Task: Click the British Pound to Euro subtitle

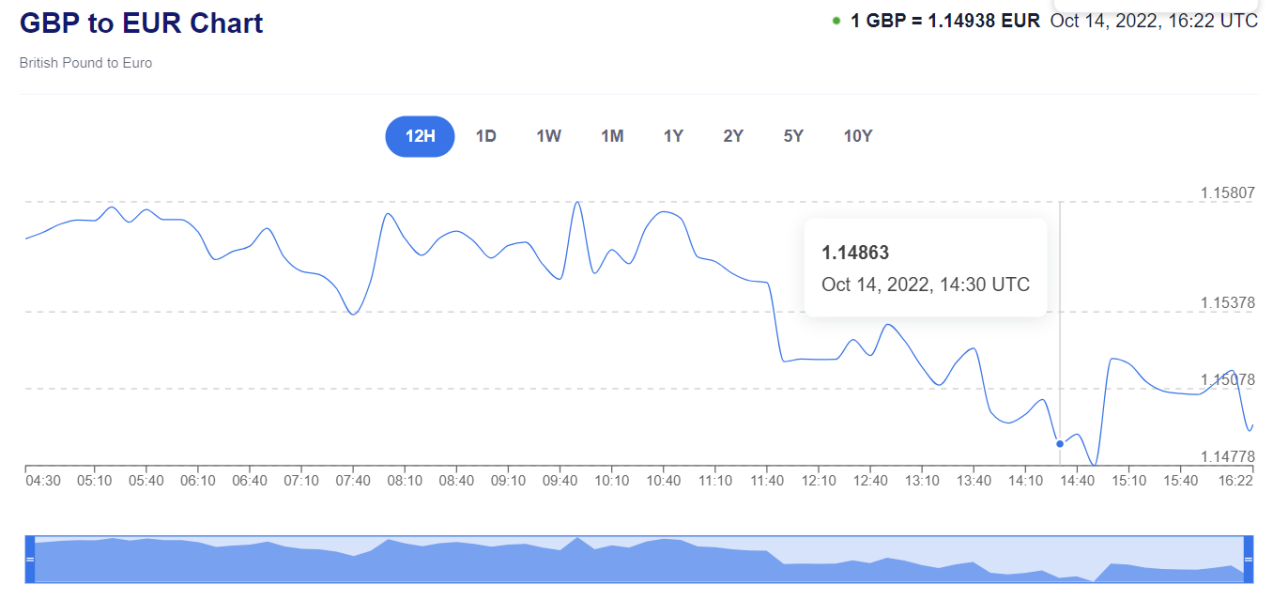Action: pos(85,63)
